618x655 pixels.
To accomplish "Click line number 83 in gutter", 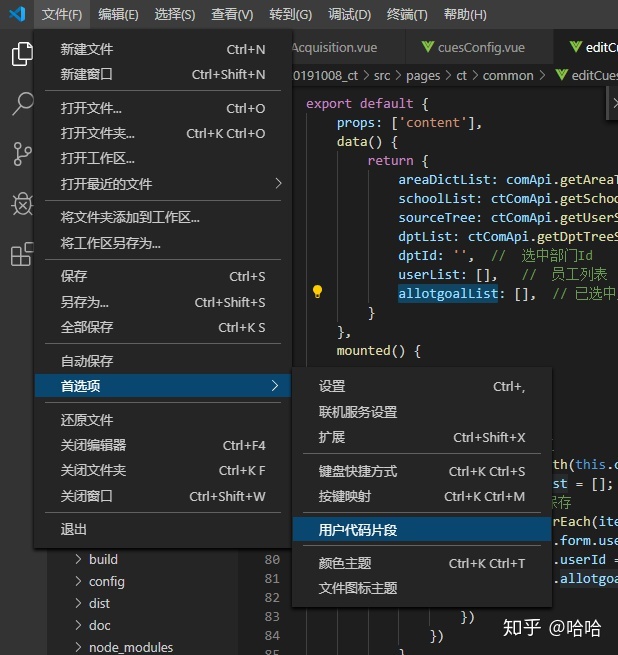I will pos(272,617).
